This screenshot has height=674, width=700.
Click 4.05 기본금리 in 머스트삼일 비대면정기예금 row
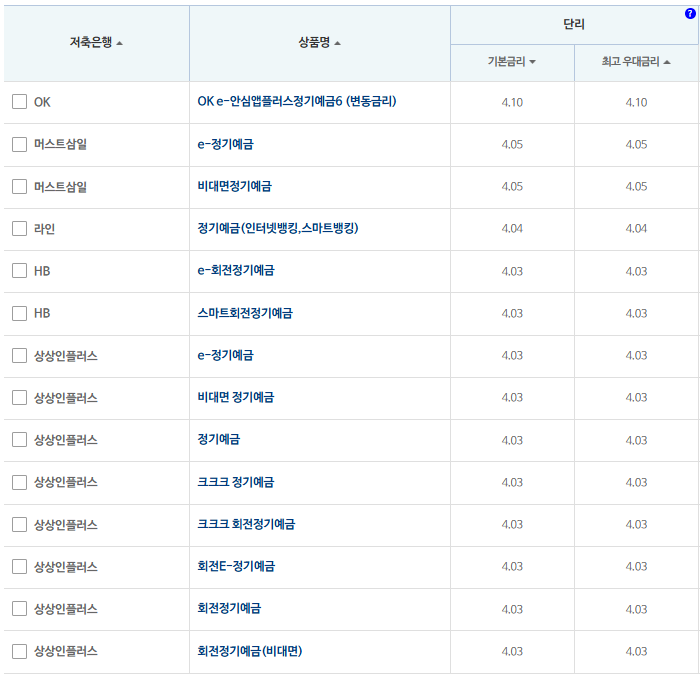pos(512,187)
